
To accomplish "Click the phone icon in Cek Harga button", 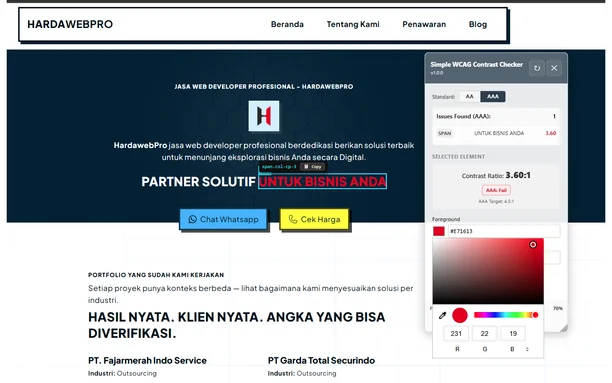I will click(293, 219).
